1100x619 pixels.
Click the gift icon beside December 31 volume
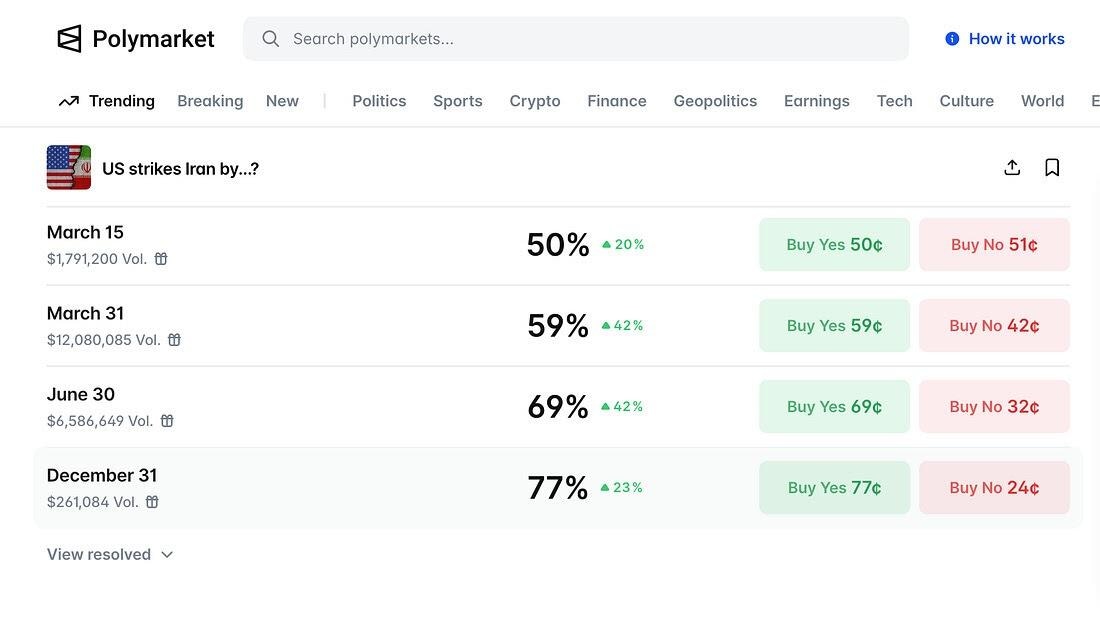[x=152, y=502]
